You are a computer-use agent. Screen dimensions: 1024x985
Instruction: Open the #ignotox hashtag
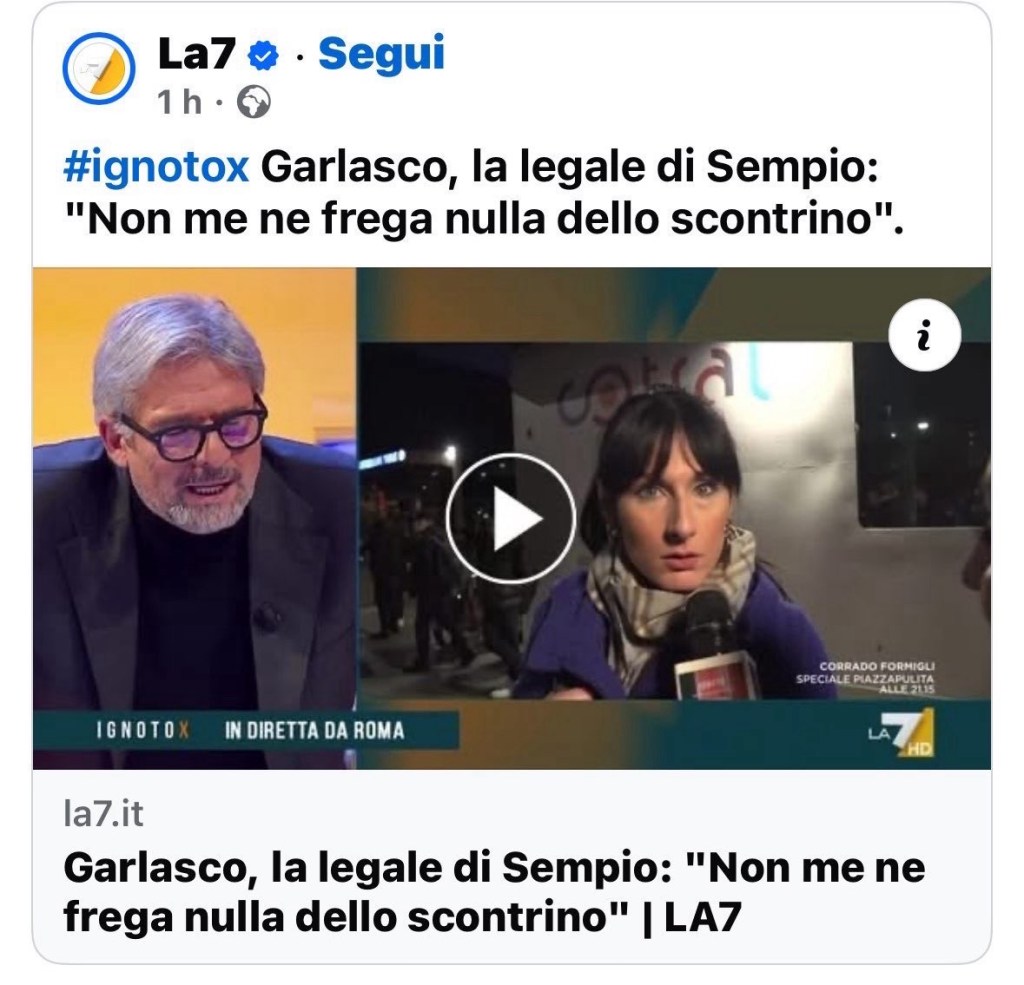(156, 167)
